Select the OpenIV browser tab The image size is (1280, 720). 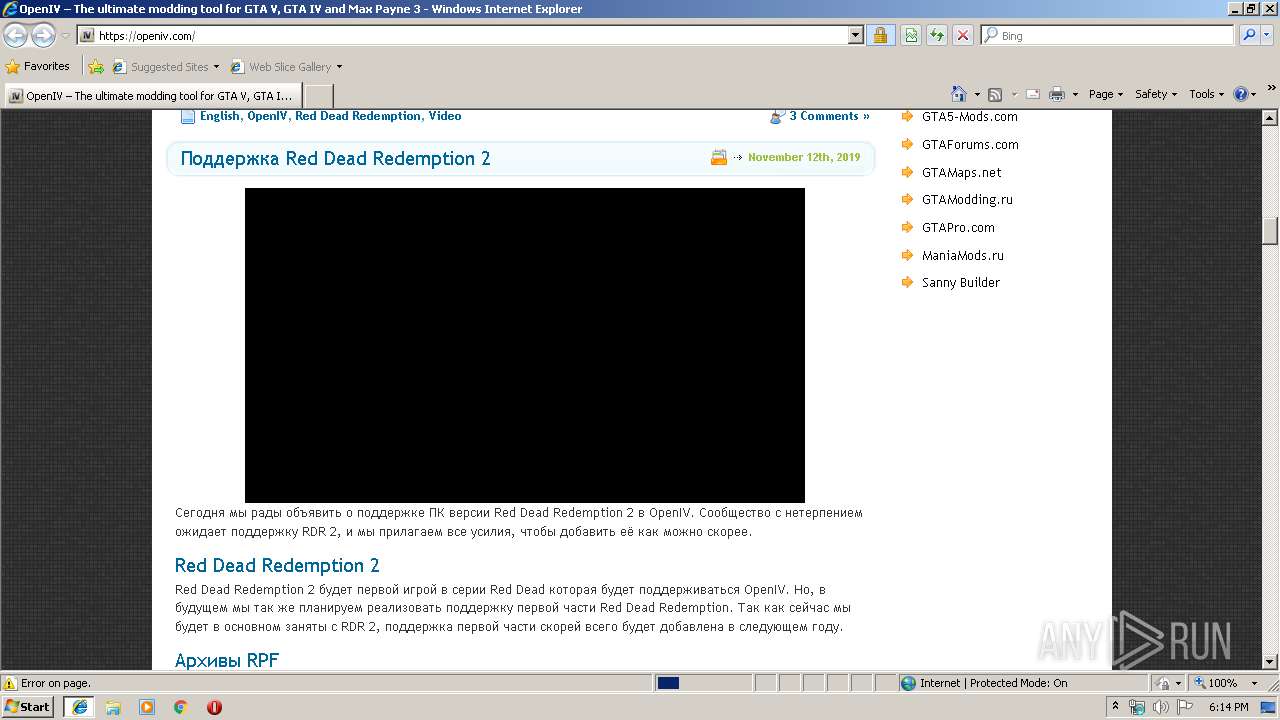152,96
